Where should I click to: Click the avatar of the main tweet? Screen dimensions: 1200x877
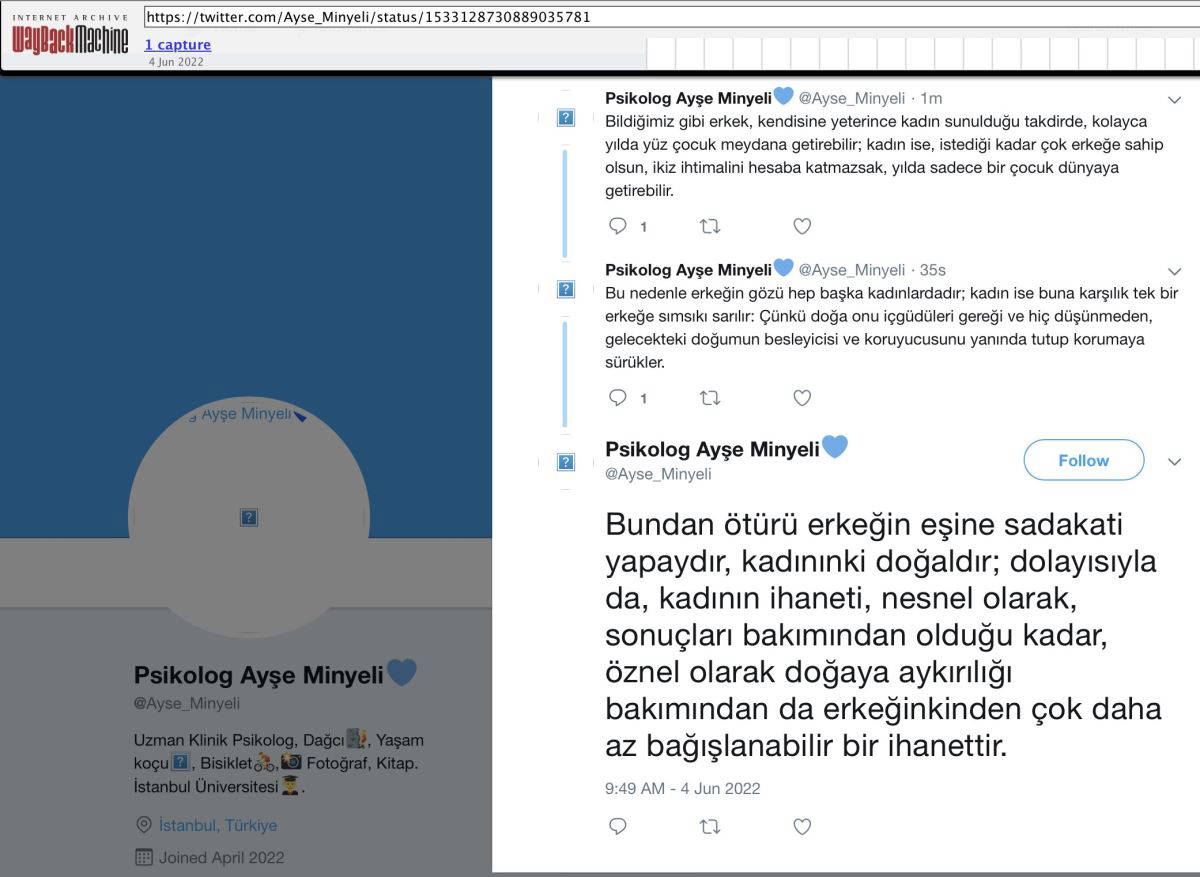566,462
